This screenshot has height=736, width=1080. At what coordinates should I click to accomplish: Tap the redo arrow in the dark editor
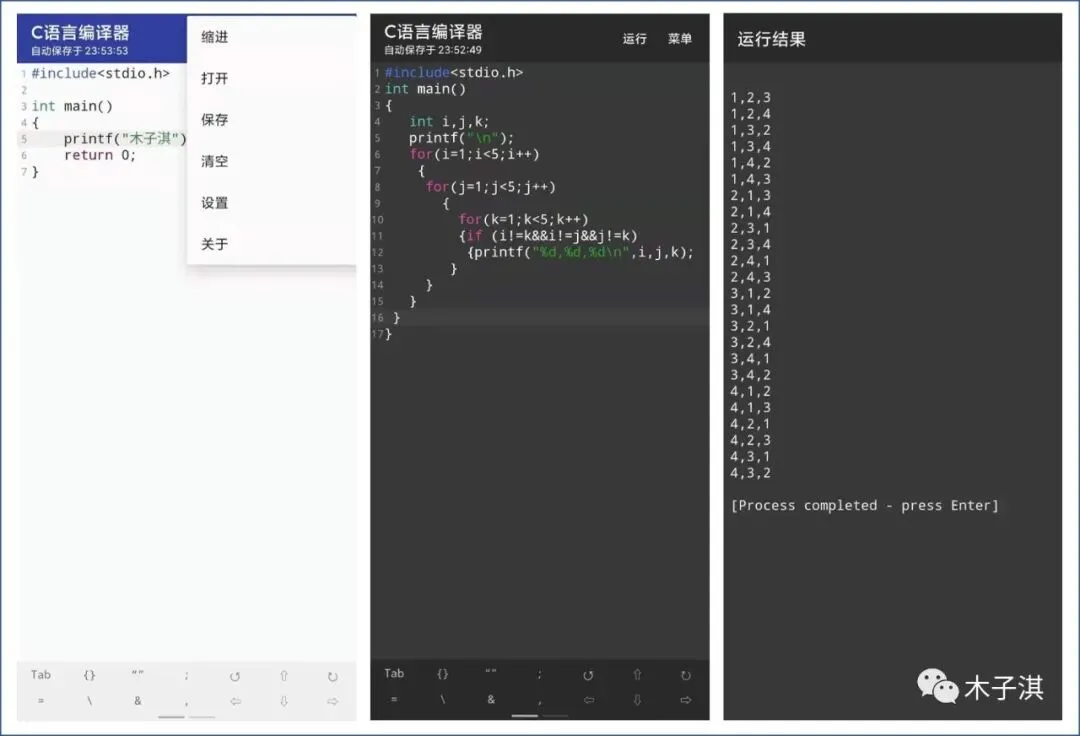point(685,675)
